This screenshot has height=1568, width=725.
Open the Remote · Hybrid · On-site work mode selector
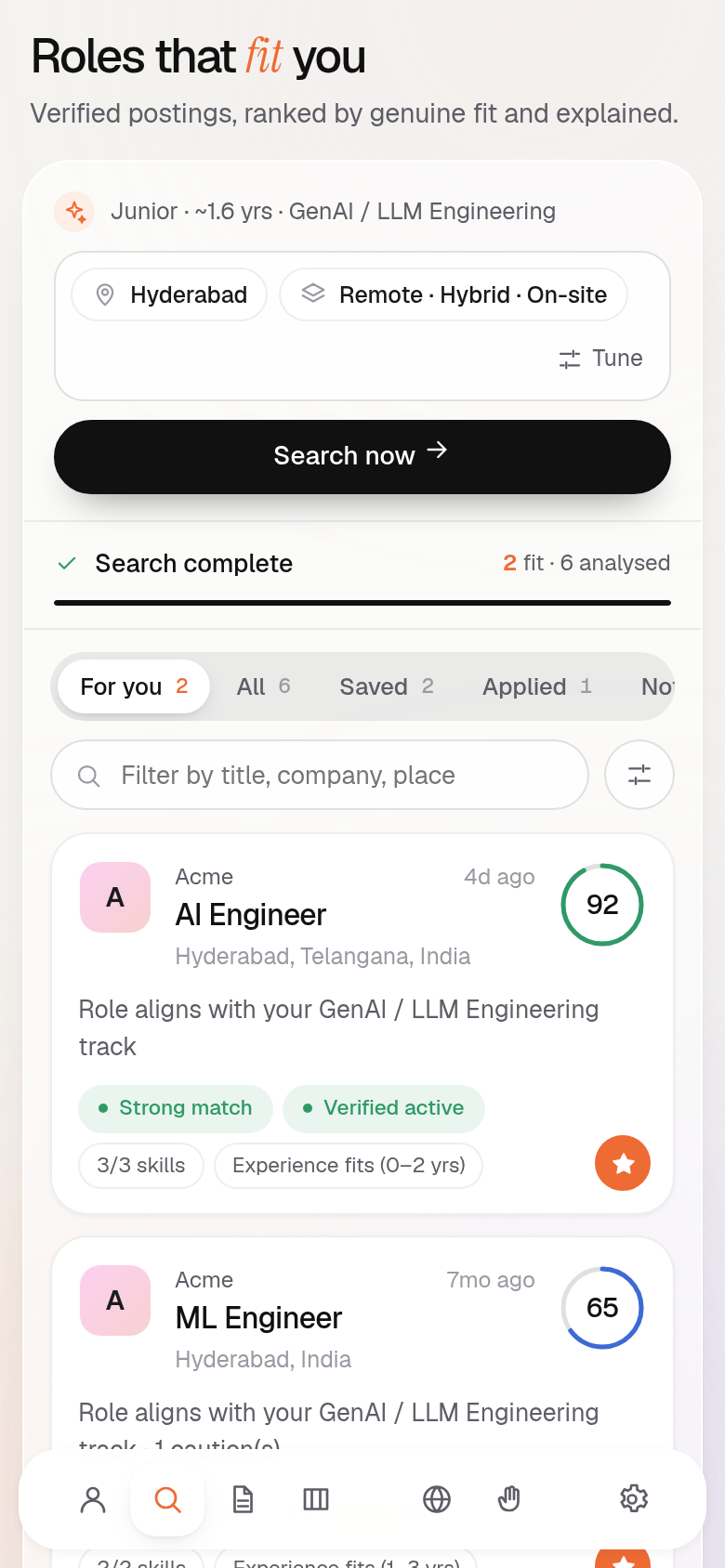(x=454, y=295)
